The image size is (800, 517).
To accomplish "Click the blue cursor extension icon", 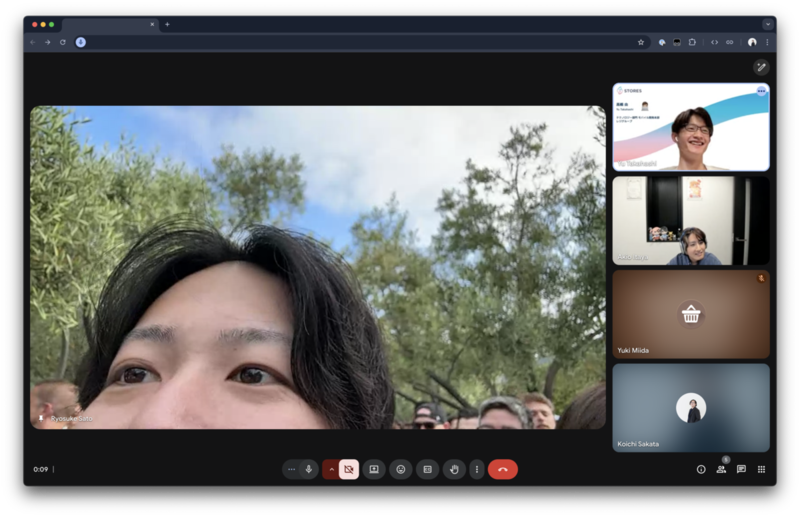I will (662, 42).
